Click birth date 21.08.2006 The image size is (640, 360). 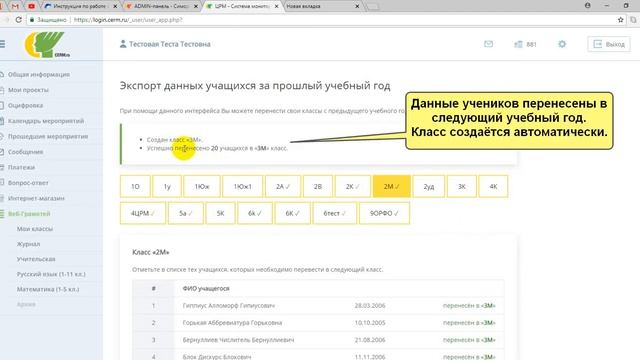click(x=370, y=340)
